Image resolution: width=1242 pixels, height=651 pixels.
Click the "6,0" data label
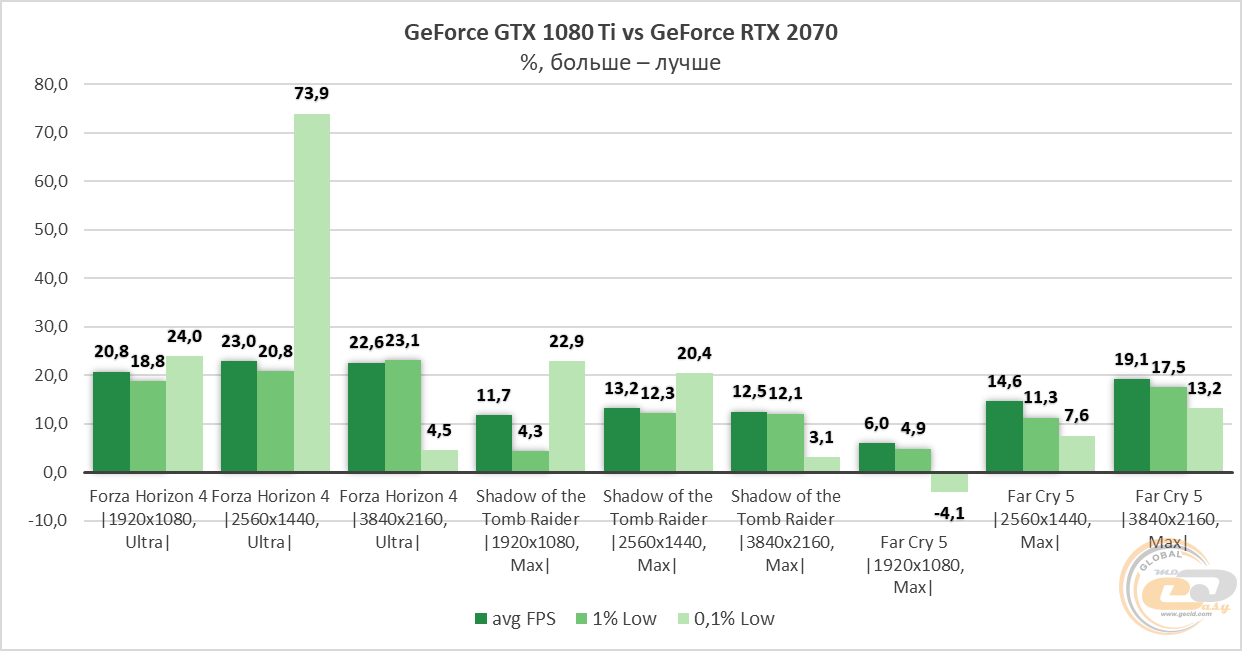pyautogui.click(x=877, y=423)
